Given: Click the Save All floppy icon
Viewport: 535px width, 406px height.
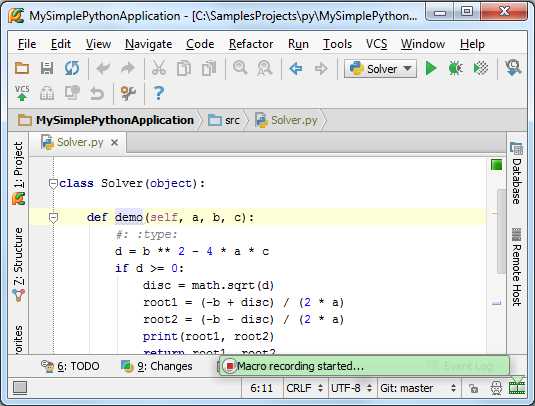Looking at the screenshot, I should (47, 68).
